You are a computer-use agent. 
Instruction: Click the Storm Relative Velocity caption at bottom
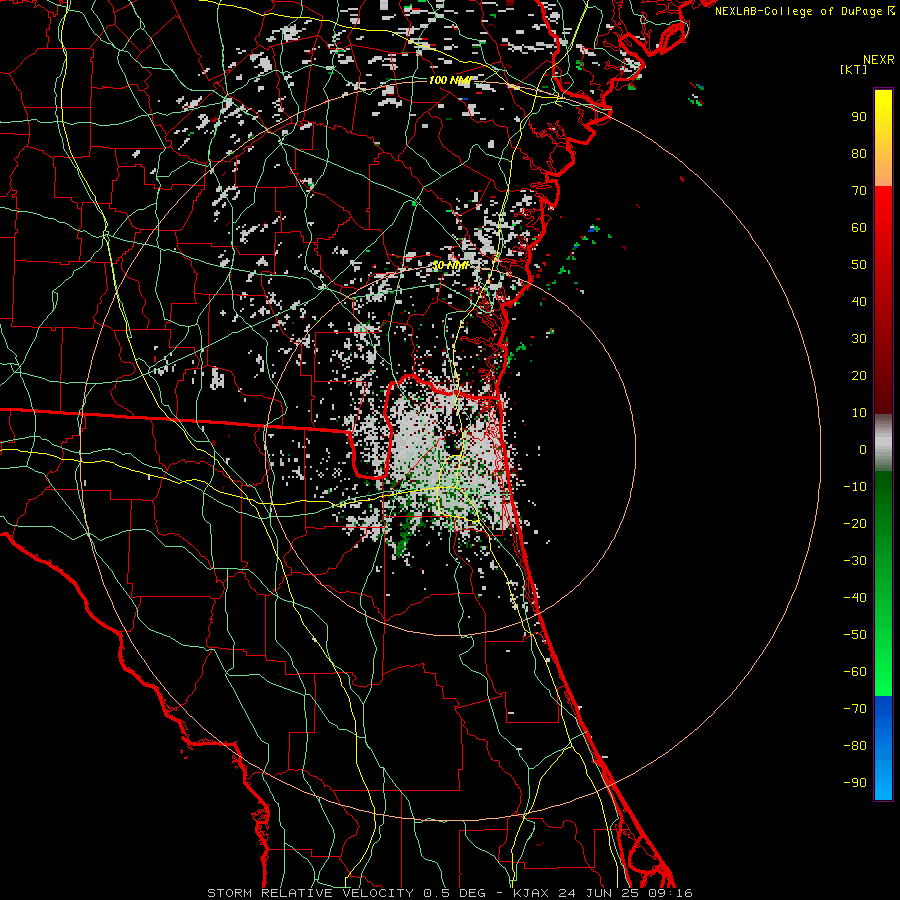click(x=449, y=893)
